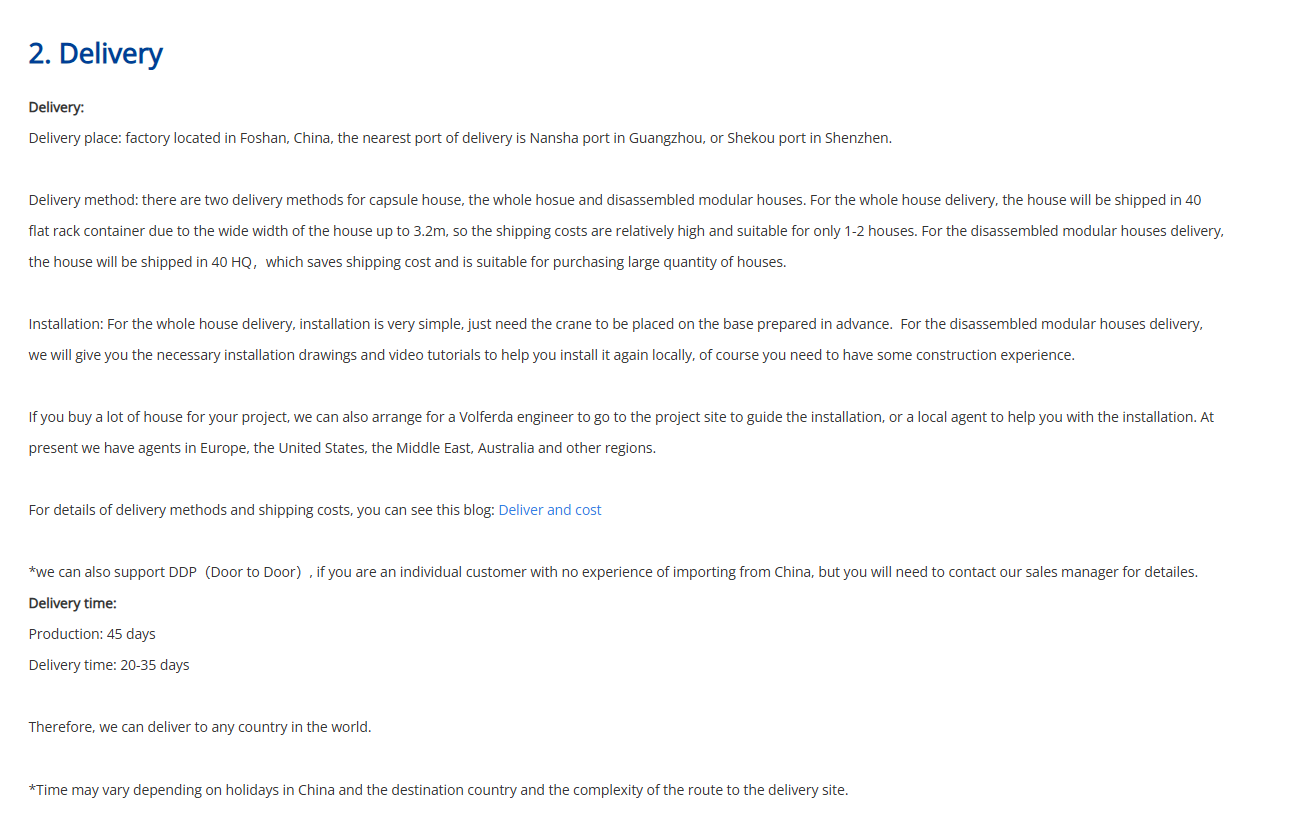
Task: Click the sentence about delivering to any country
Action: pyautogui.click(x=200, y=727)
